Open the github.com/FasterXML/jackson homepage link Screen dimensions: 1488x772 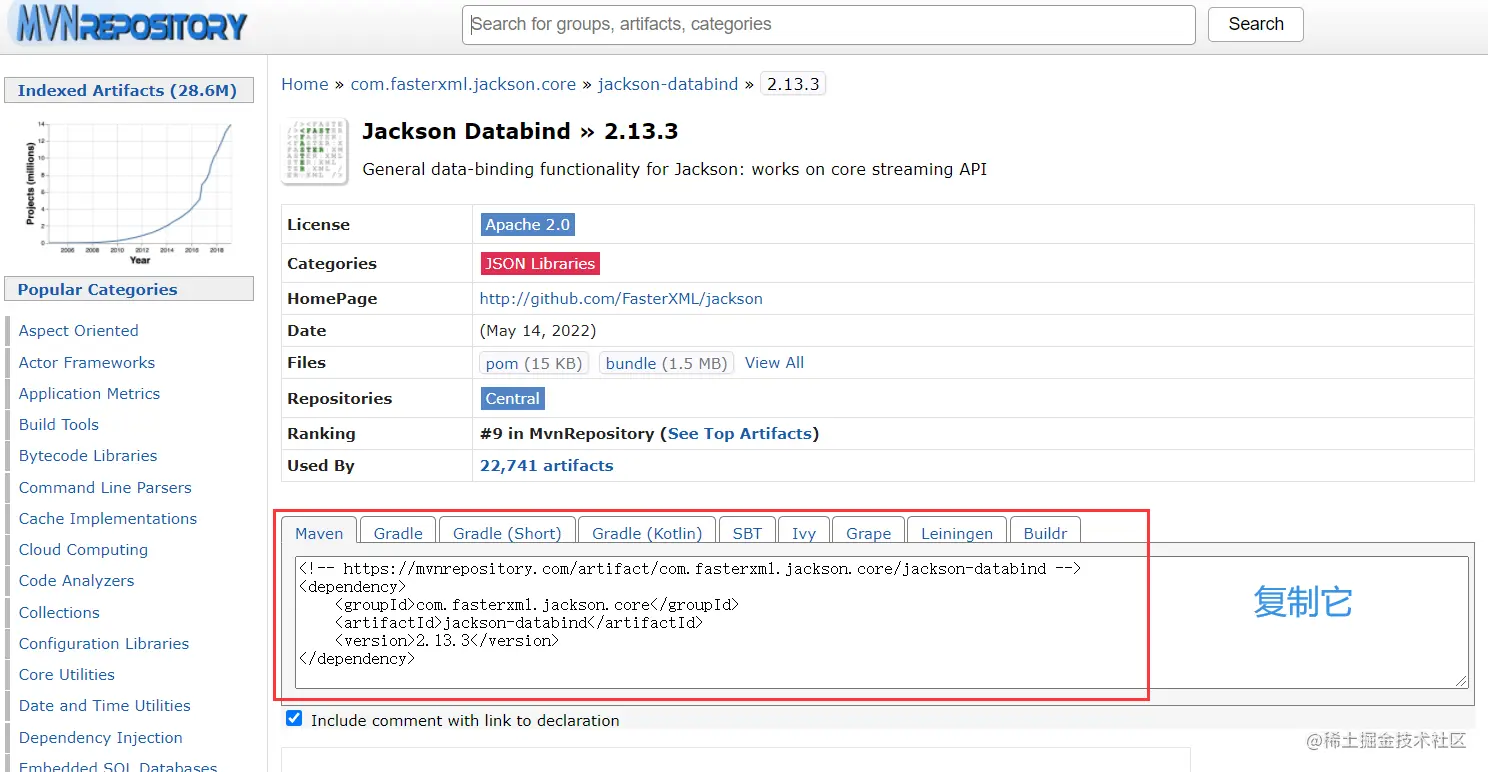[x=621, y=298]
